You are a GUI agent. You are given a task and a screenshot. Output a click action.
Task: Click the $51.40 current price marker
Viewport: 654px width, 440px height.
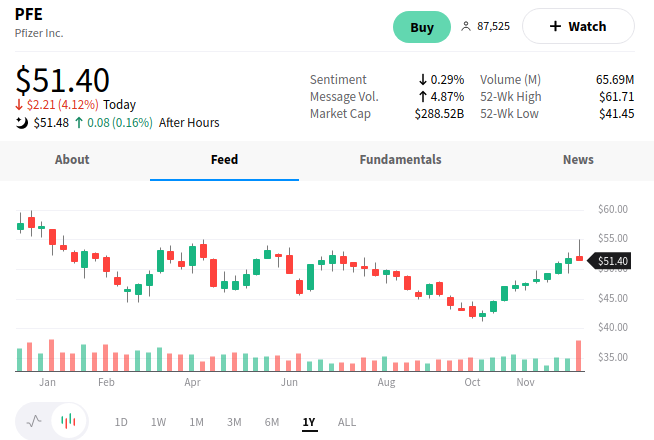611,261
